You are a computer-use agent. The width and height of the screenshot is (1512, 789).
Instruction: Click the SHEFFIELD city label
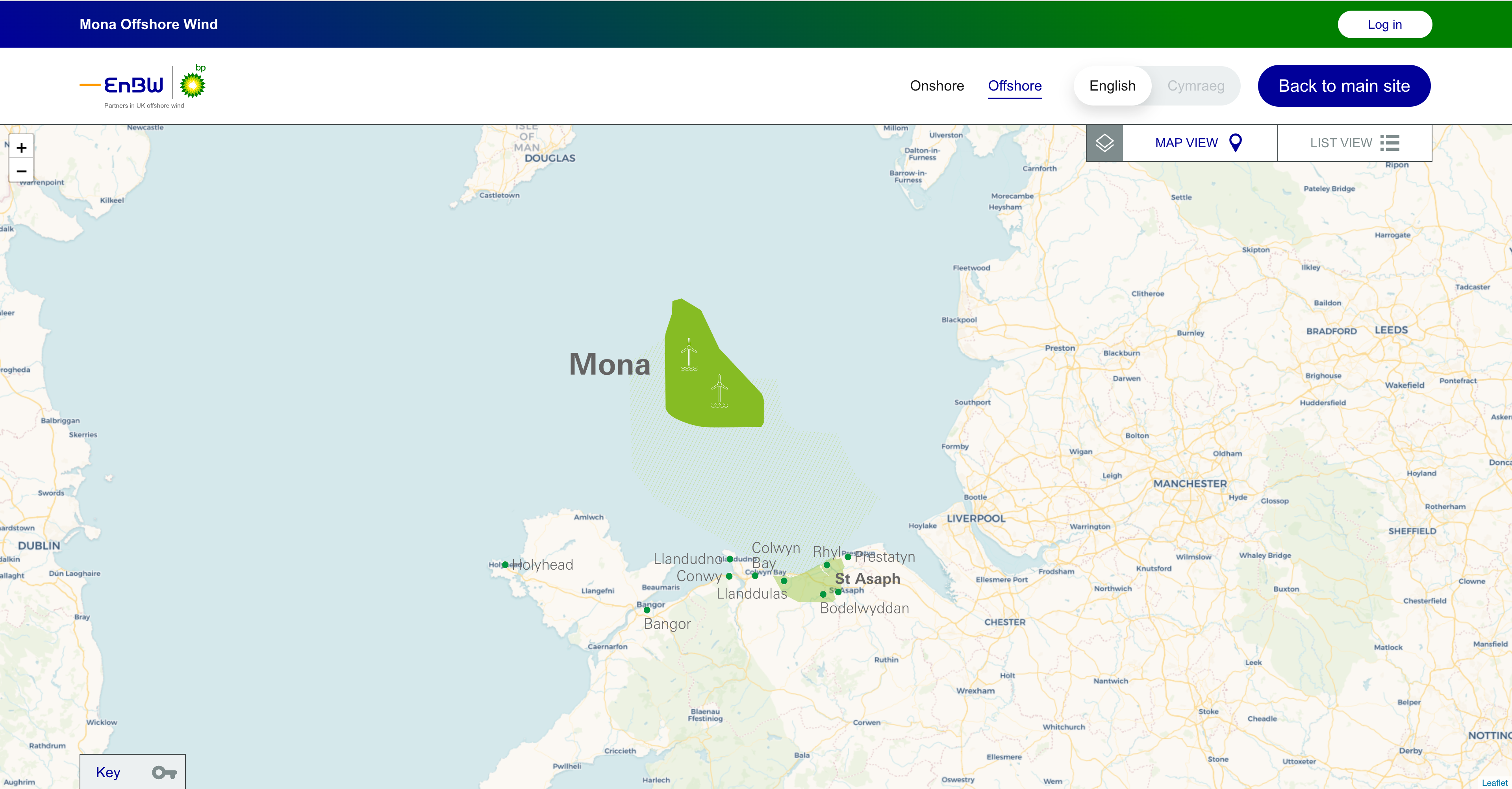tap(1412, 531)
